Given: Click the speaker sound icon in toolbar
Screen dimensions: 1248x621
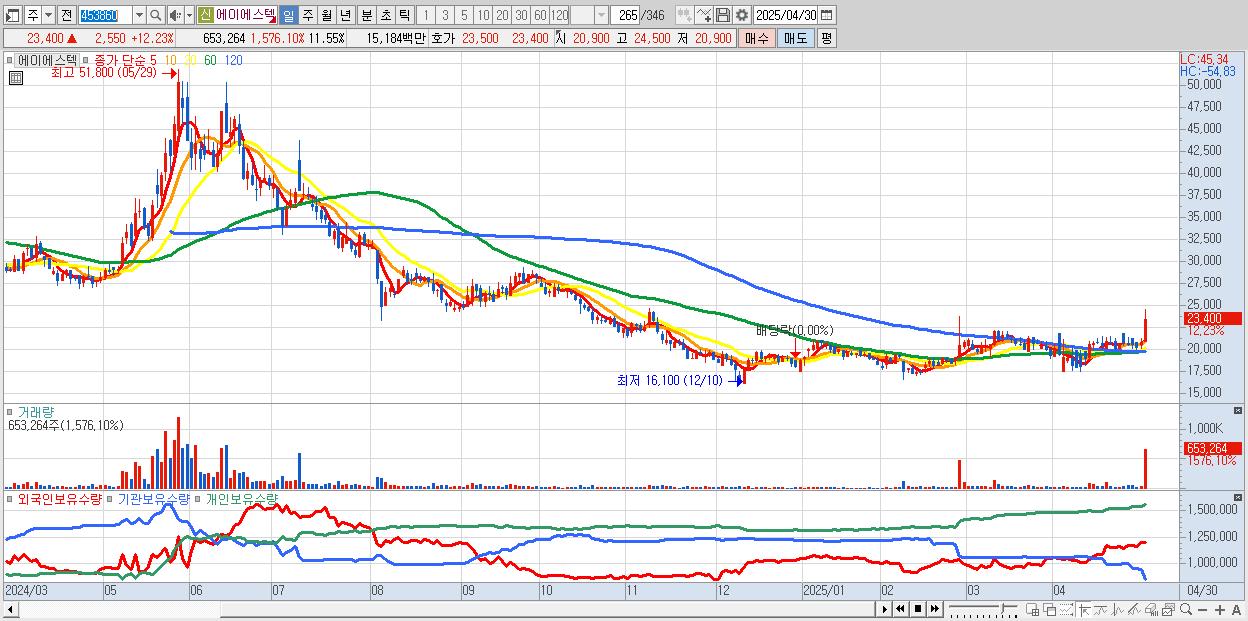Looking at the screenshot, I should tap(175, 15).
